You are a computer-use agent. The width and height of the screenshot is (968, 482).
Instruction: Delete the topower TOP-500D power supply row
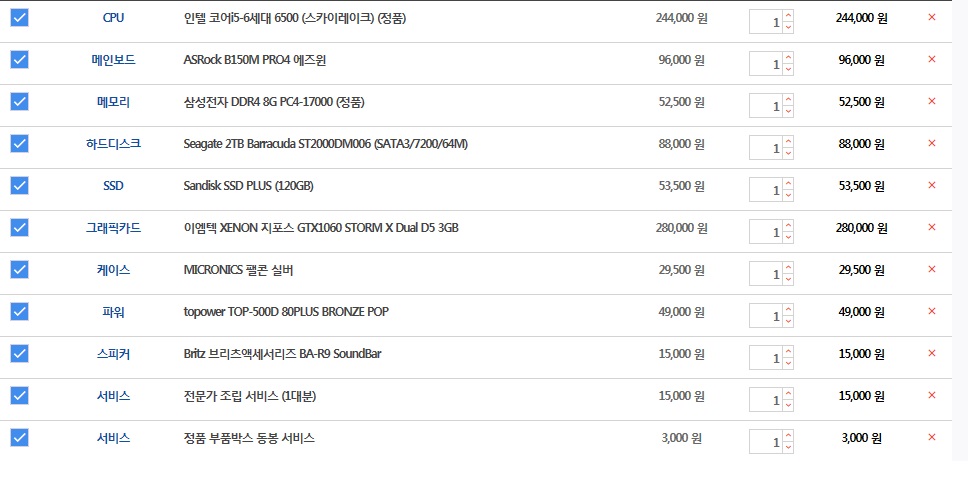click(x=932, y=311)
